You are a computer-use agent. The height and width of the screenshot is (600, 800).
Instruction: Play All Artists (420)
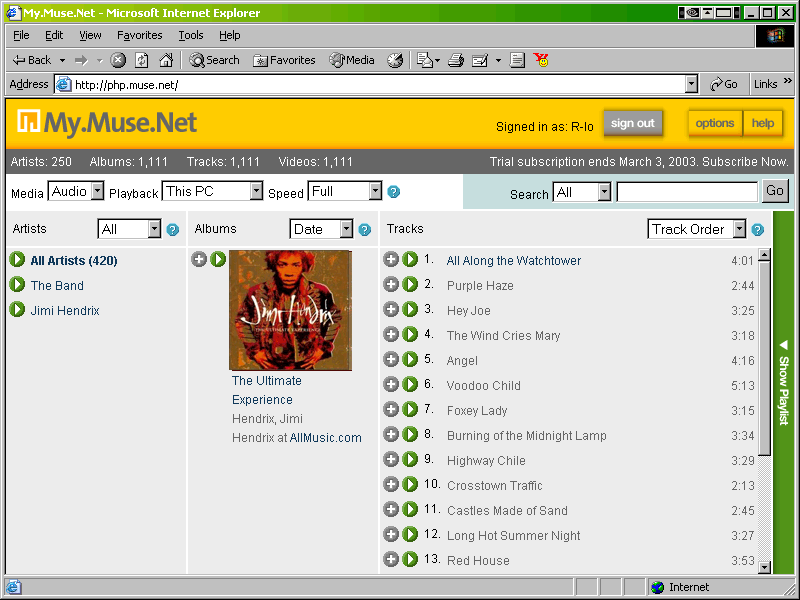tap(17, 259)
